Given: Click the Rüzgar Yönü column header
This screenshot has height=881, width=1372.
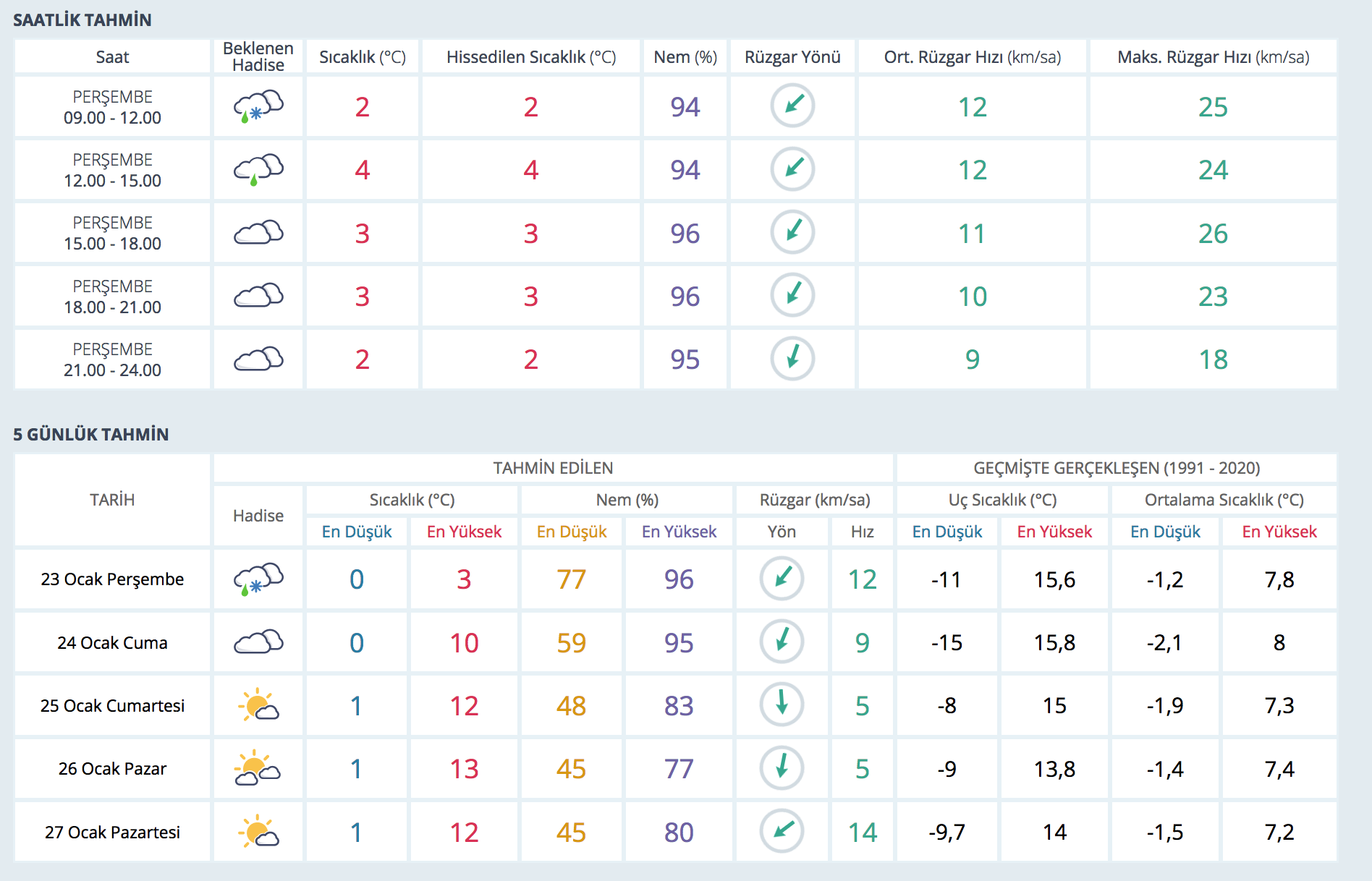Looking at the screenshot, I should (792, 57).
